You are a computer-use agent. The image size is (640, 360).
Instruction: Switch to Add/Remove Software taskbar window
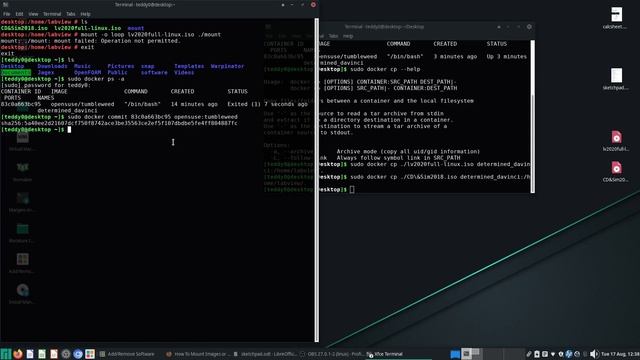127,354
